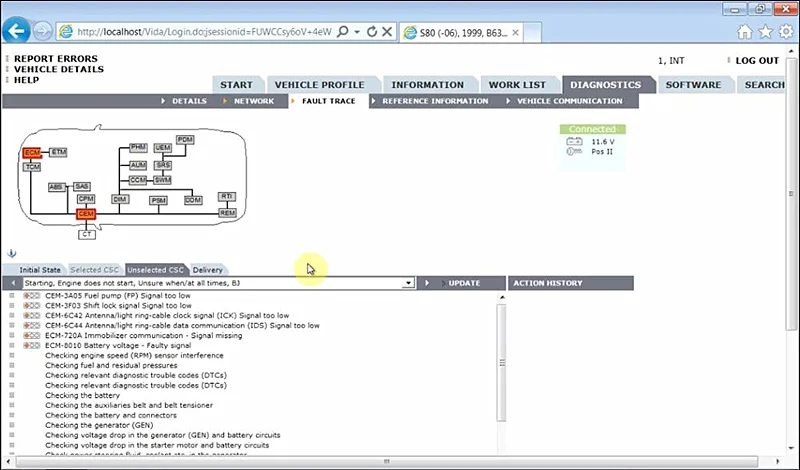Click the Refresh page icon in address bar

[372, 32]
